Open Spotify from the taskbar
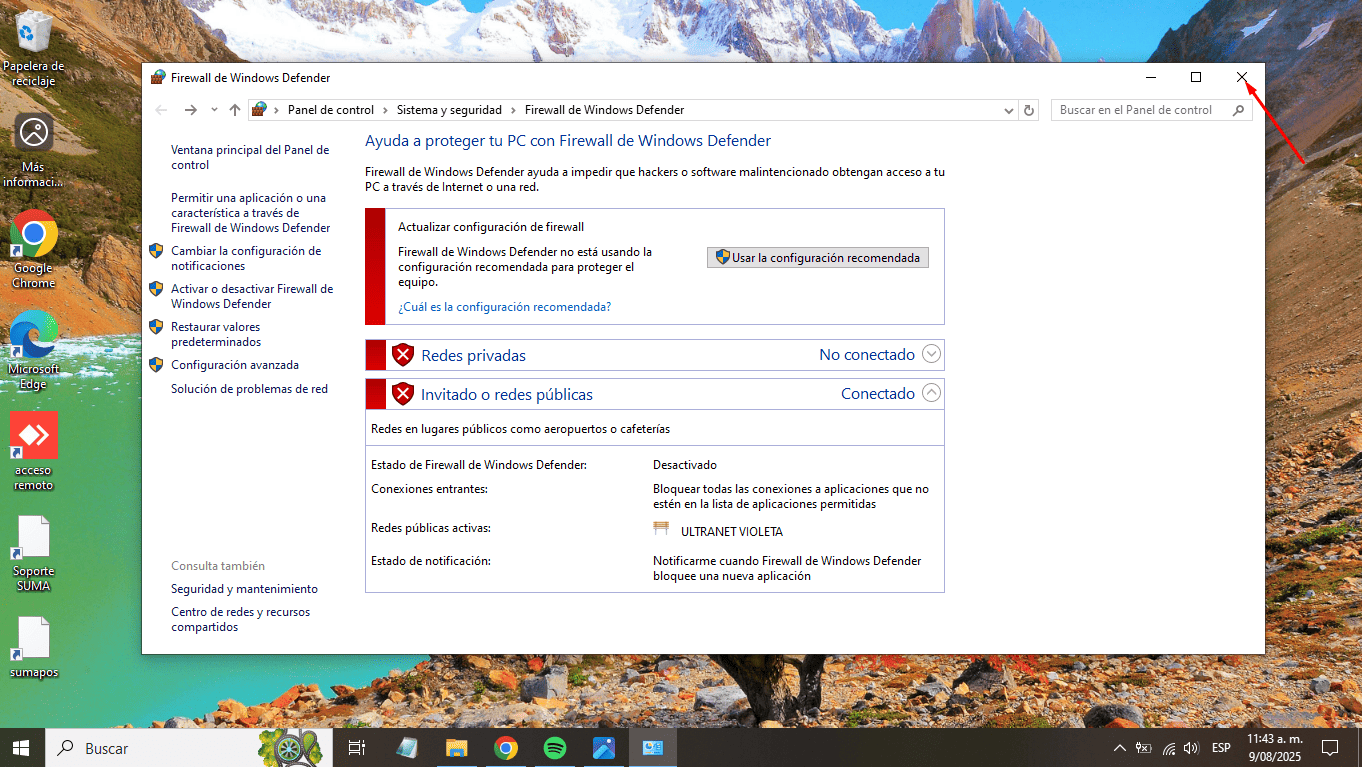The height and width of the screenshot is (767, 1362). coord(555,747)
